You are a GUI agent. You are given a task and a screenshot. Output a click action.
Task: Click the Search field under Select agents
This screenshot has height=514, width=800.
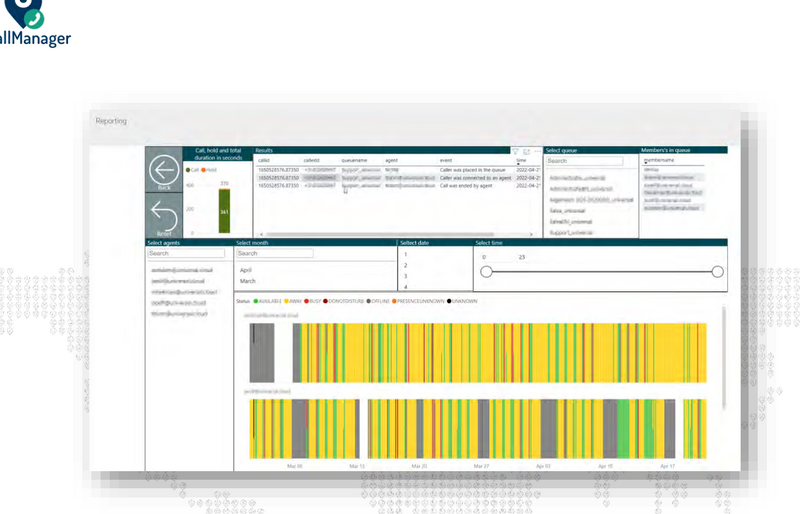(187, 254)
